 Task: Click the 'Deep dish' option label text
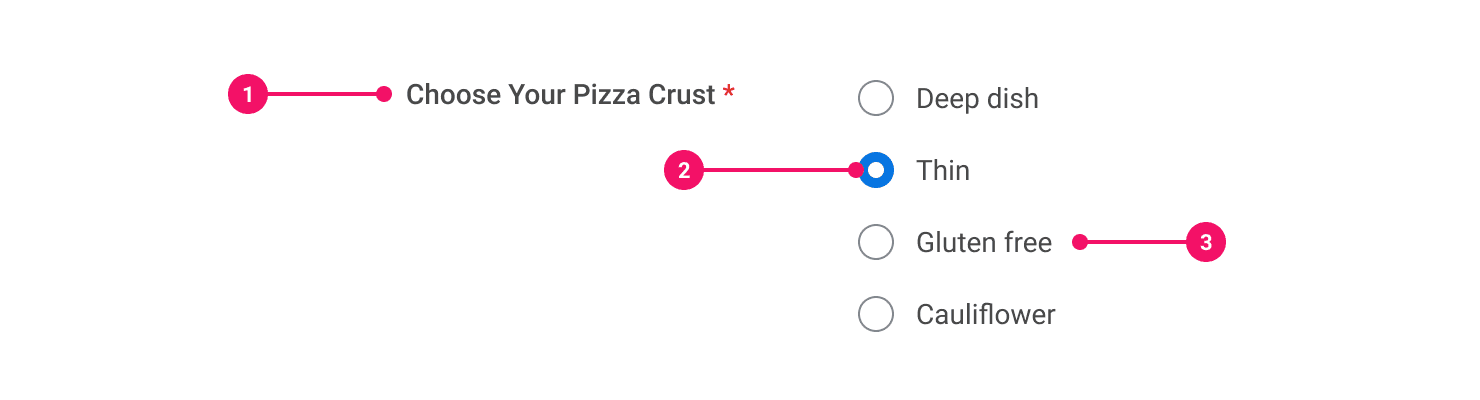click(977, 99)
